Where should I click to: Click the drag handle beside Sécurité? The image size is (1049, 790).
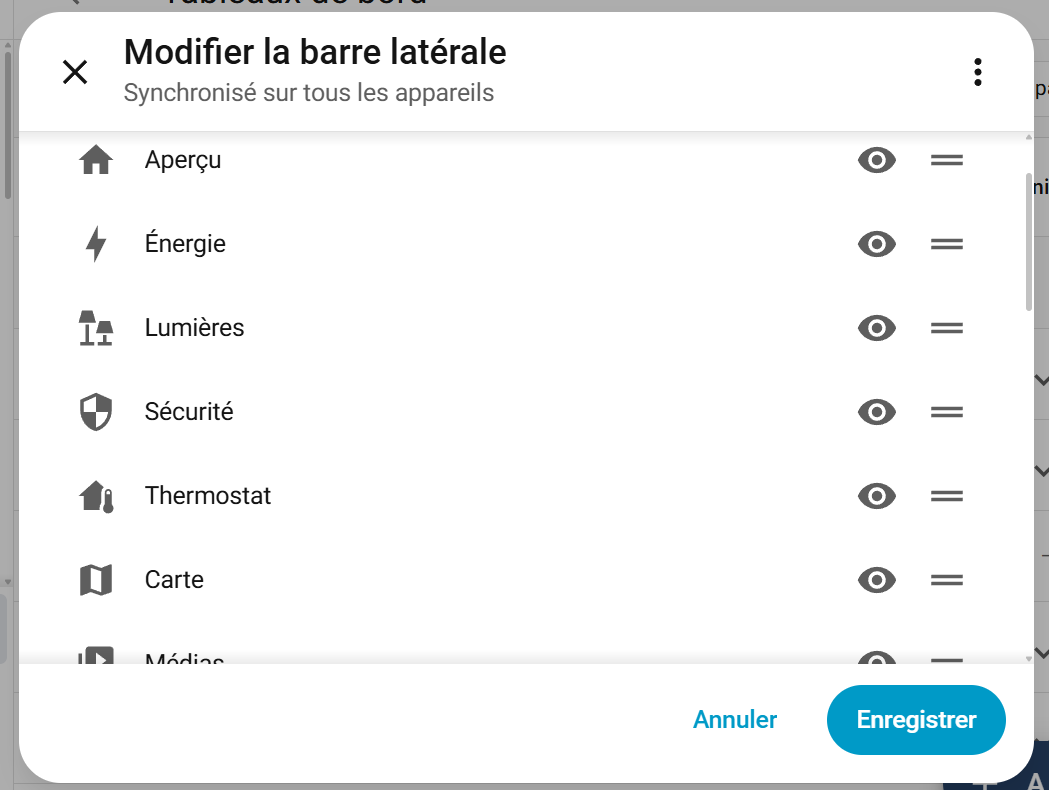(946, 412)
